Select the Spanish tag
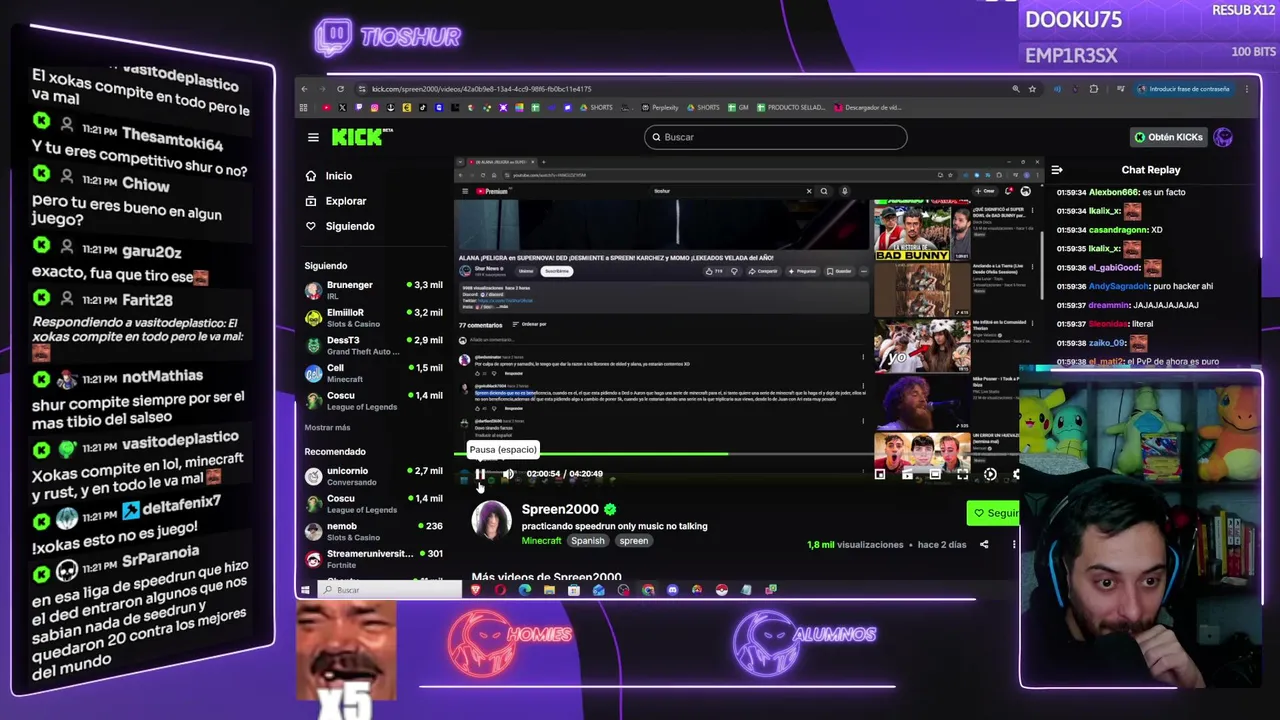Screen dimensions: 1280x720 coord(588,541)
